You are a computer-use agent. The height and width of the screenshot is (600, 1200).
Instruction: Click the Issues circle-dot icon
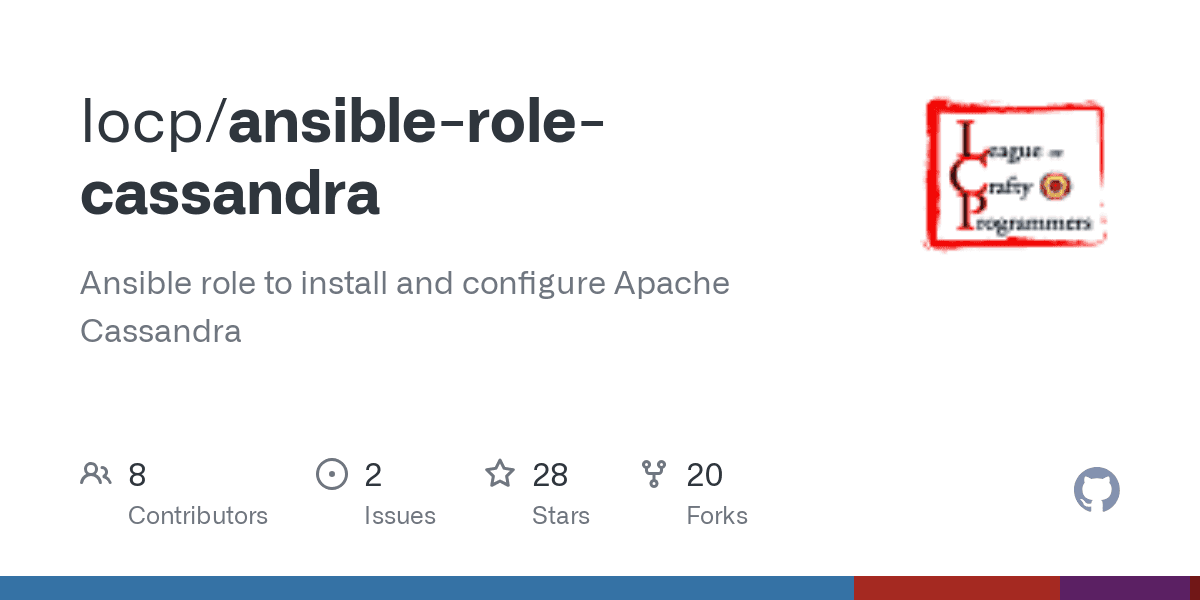tap(331, 474)
